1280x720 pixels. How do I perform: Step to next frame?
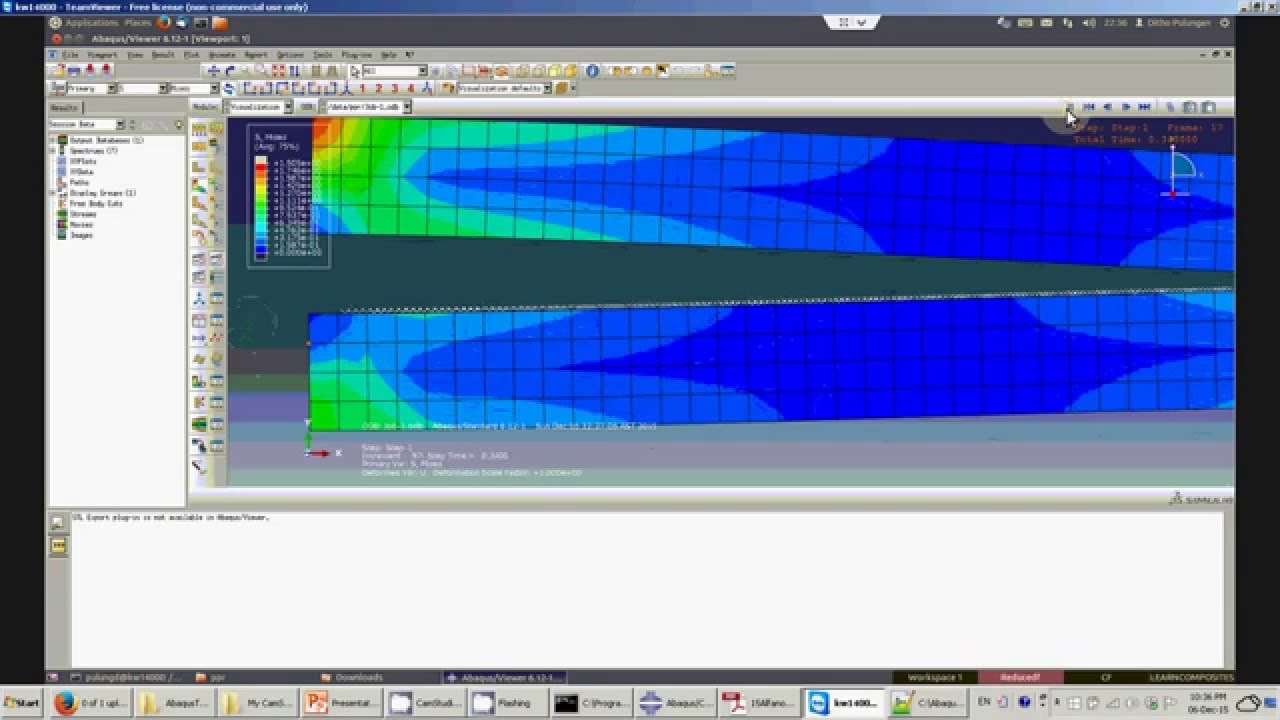[x=1126, y=106]
